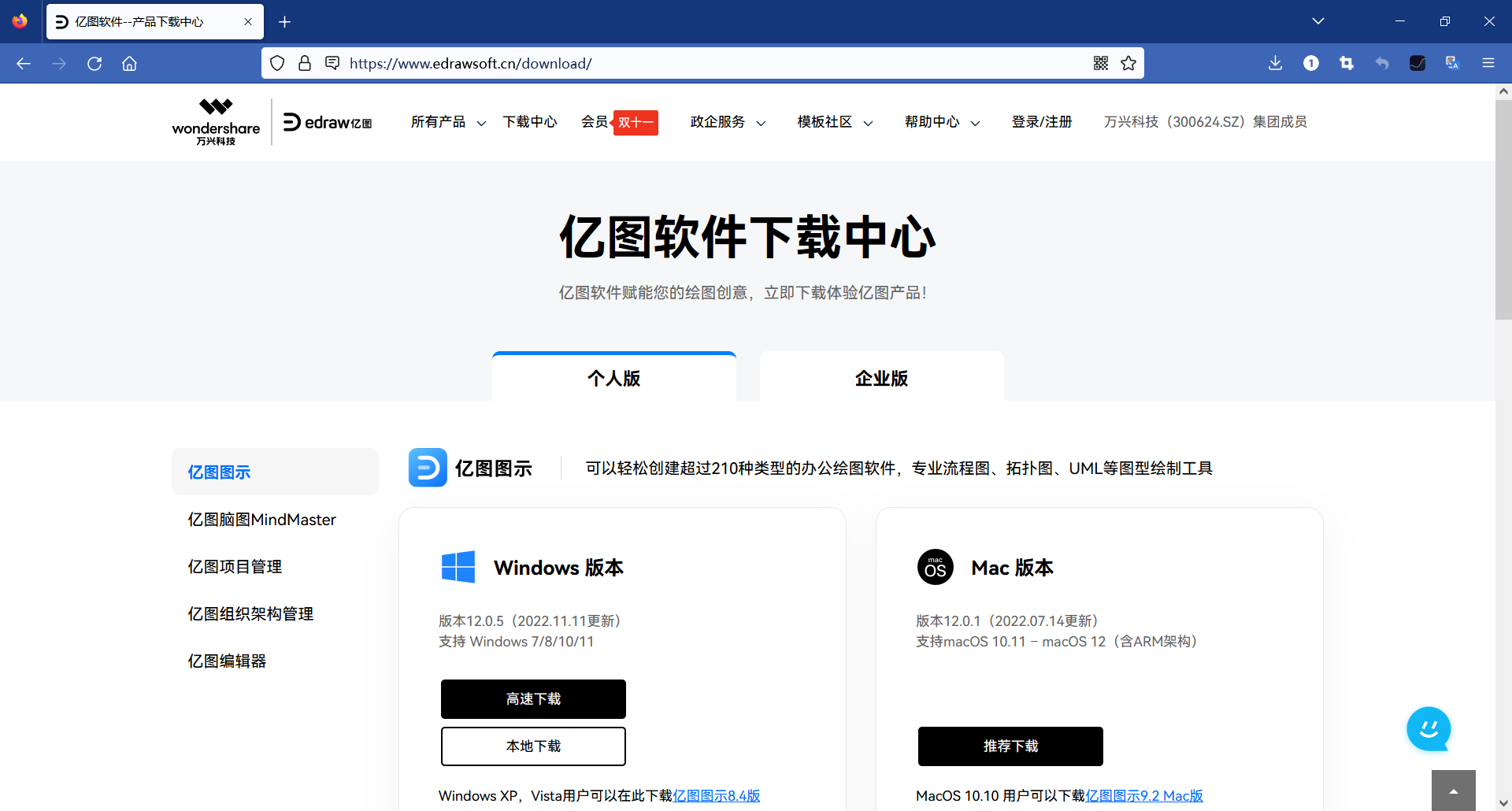Open the Firefox hamburger menu

pos(1488,63)
